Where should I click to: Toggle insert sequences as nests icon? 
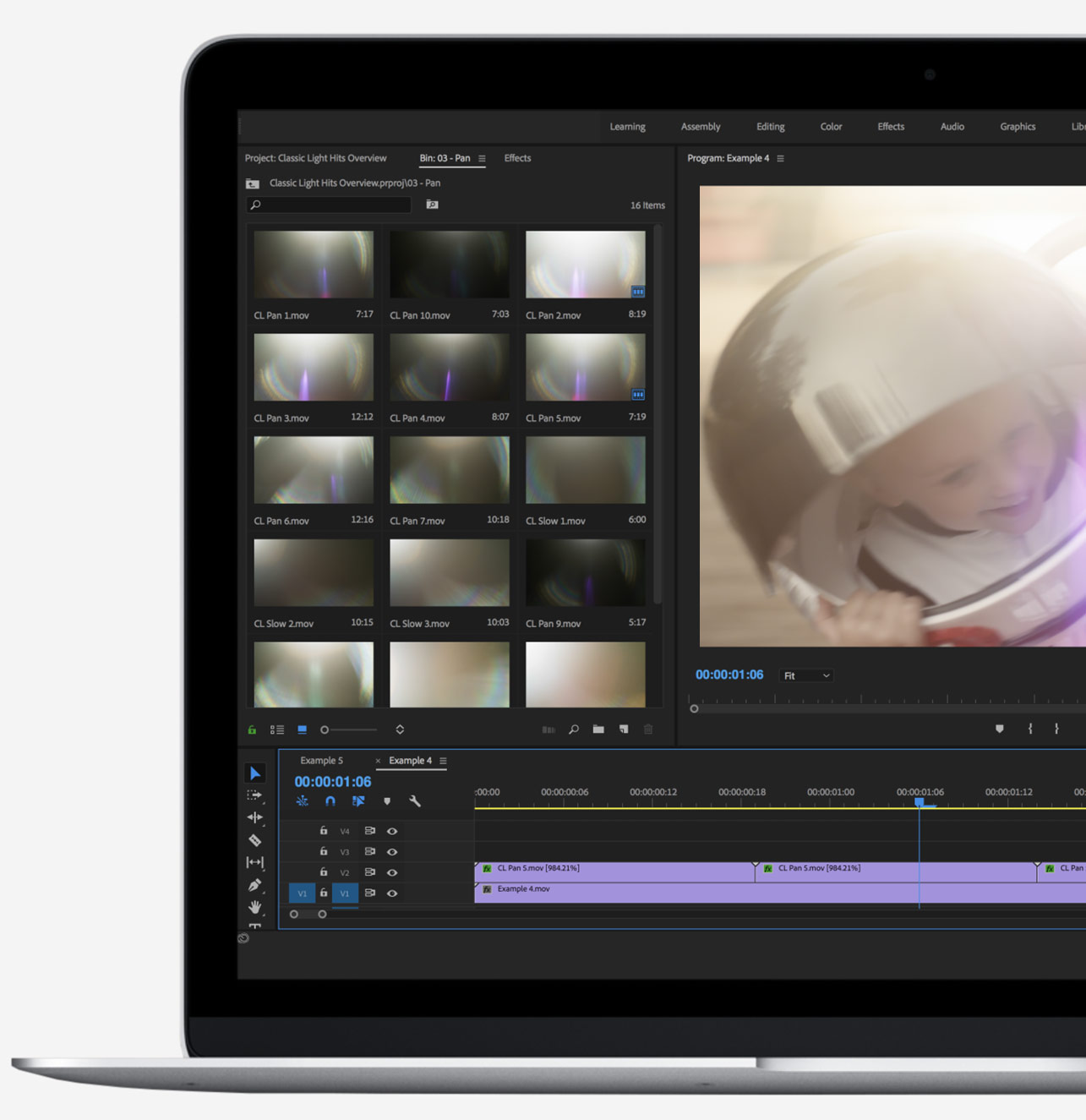point(302,800)
